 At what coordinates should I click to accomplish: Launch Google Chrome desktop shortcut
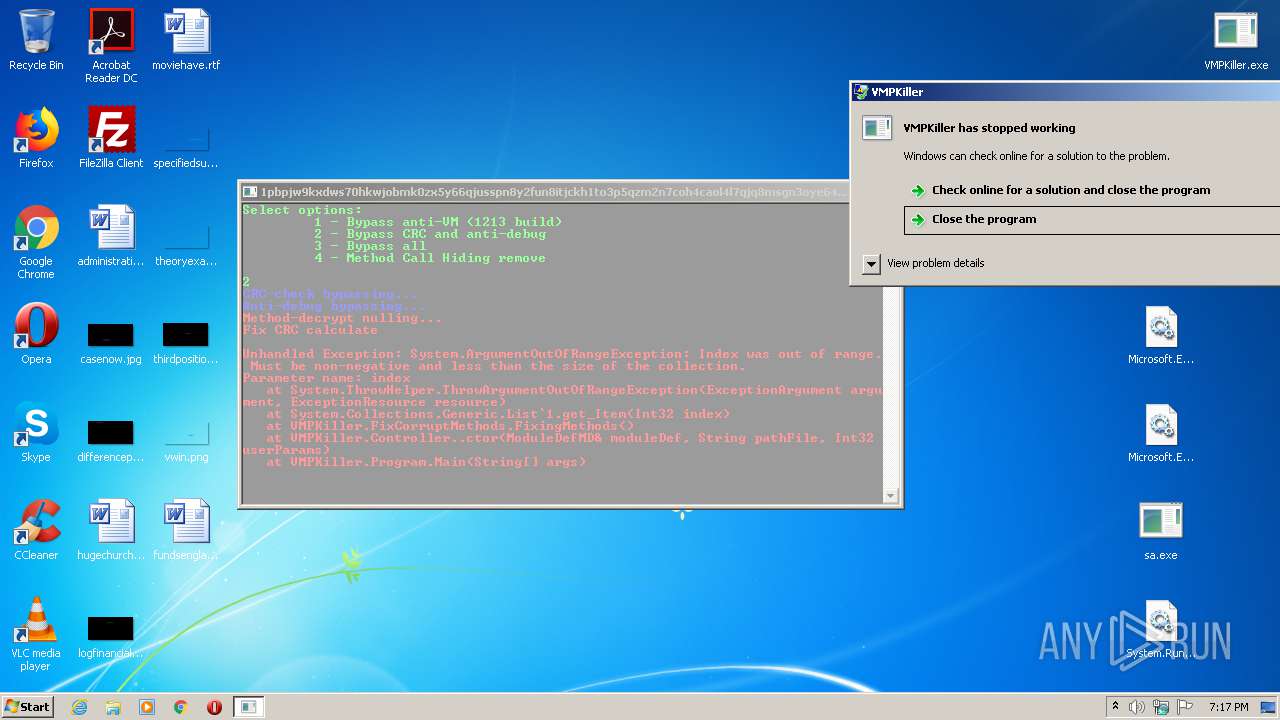(36, 242)
